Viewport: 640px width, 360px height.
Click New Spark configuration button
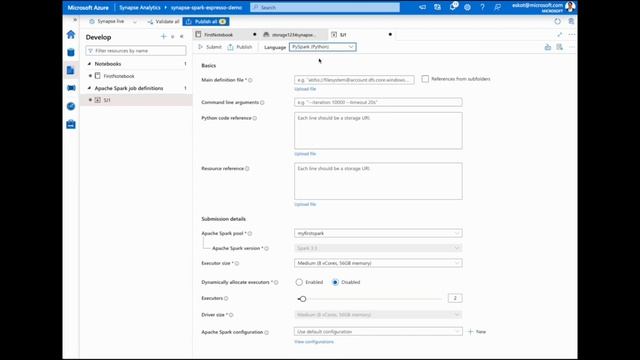click(x=477, y=331)
